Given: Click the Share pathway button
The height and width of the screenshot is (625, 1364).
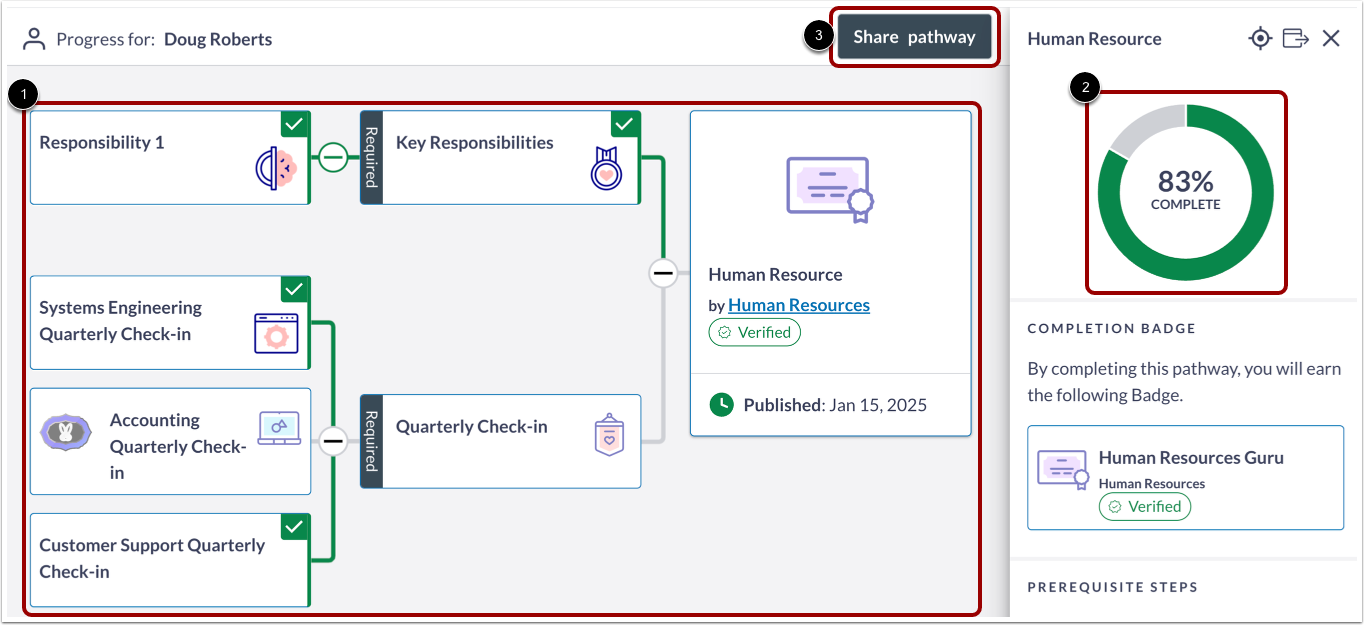Looking at the screenshot, I should (914, 38).
